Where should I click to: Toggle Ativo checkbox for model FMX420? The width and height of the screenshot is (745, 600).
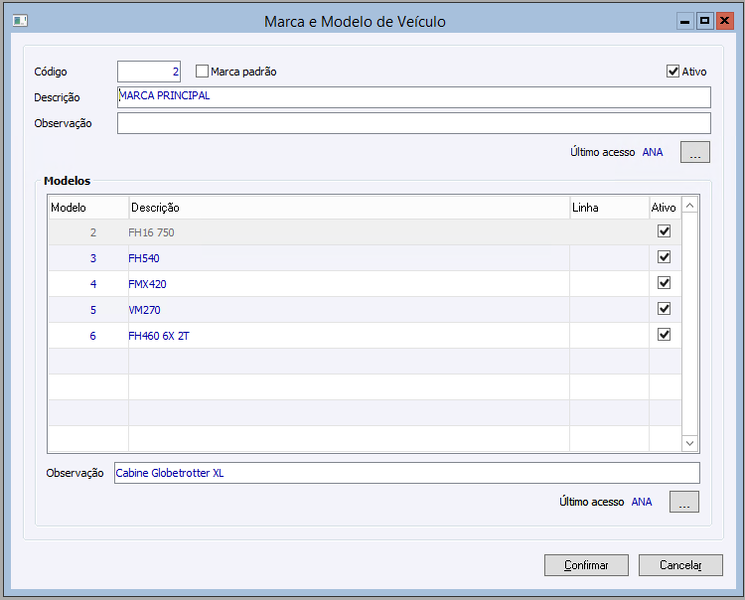[x=664, y=283]
